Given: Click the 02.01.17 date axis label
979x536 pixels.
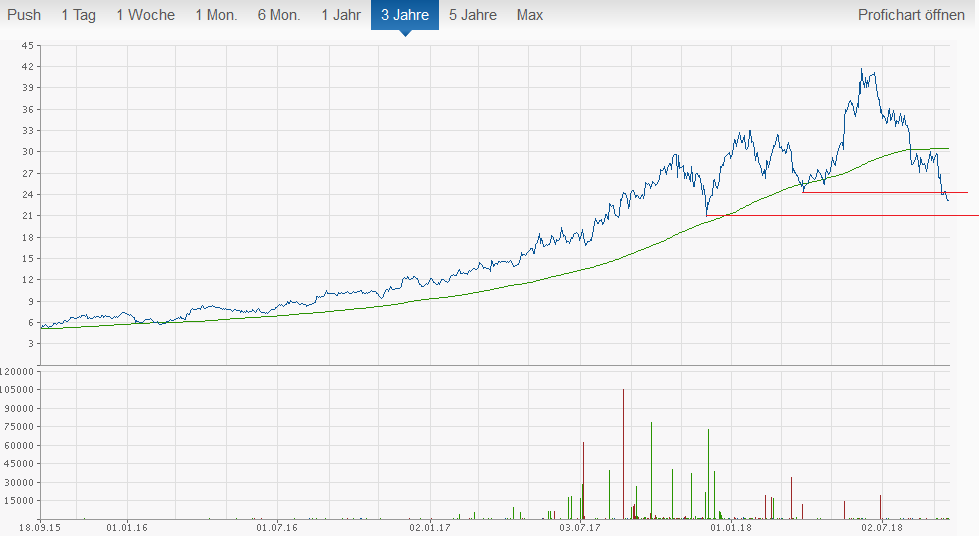Looking at the screenshot, I should pyautogui.click(x=430, y=528).
